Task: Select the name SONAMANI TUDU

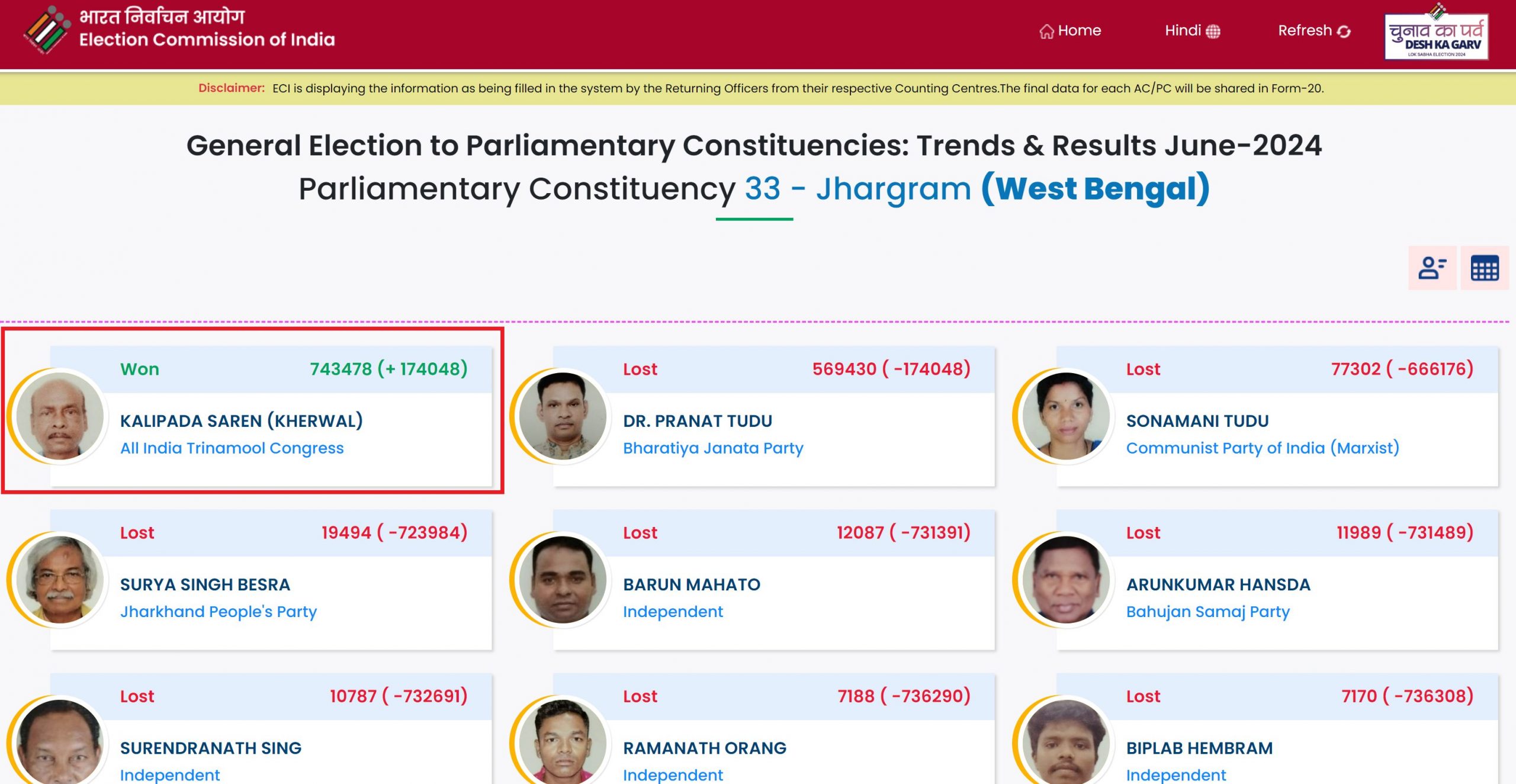Action: pos(1197,421)
